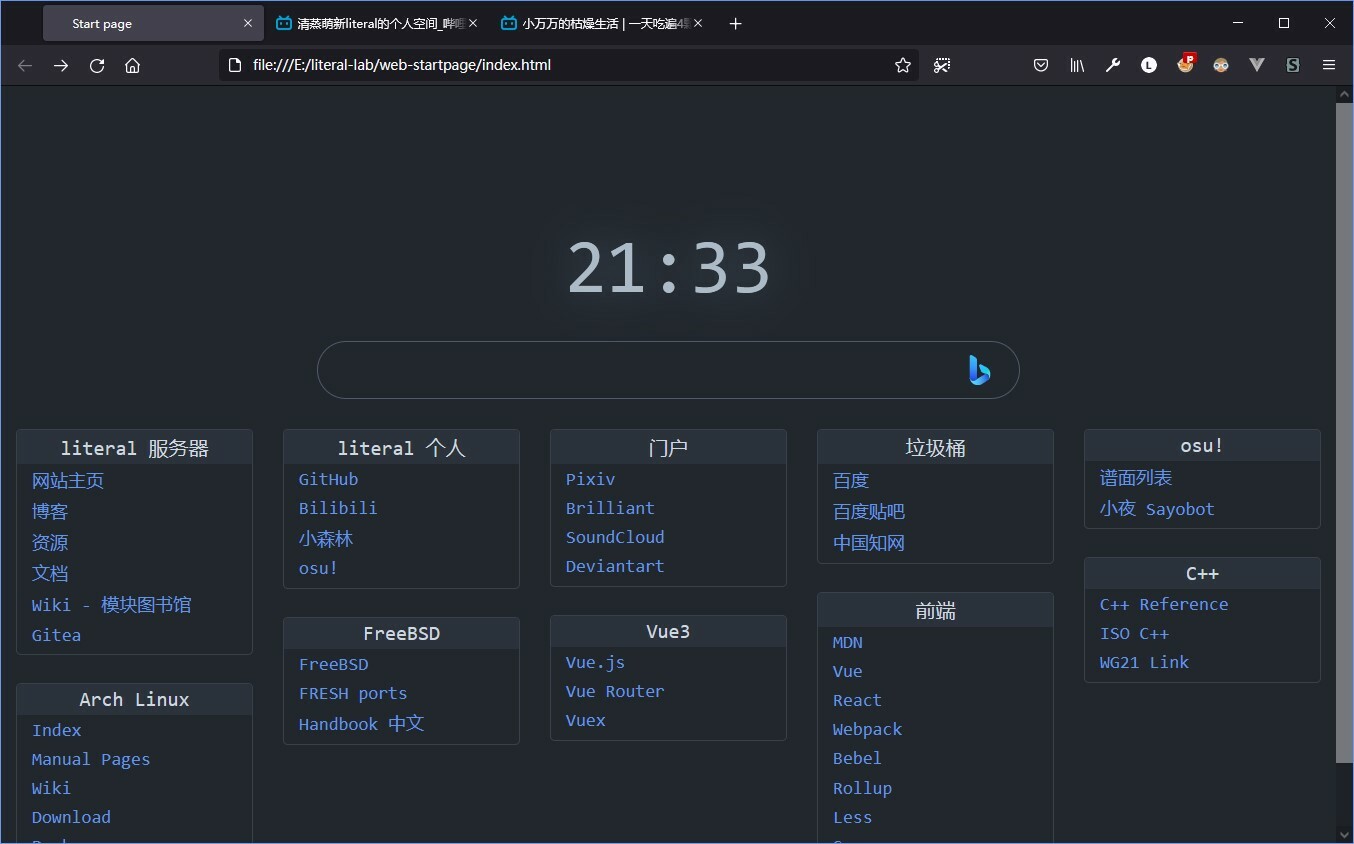Click the page vertical scrollbar
Screen dimensions: 1354x844
pos(1344,432)
